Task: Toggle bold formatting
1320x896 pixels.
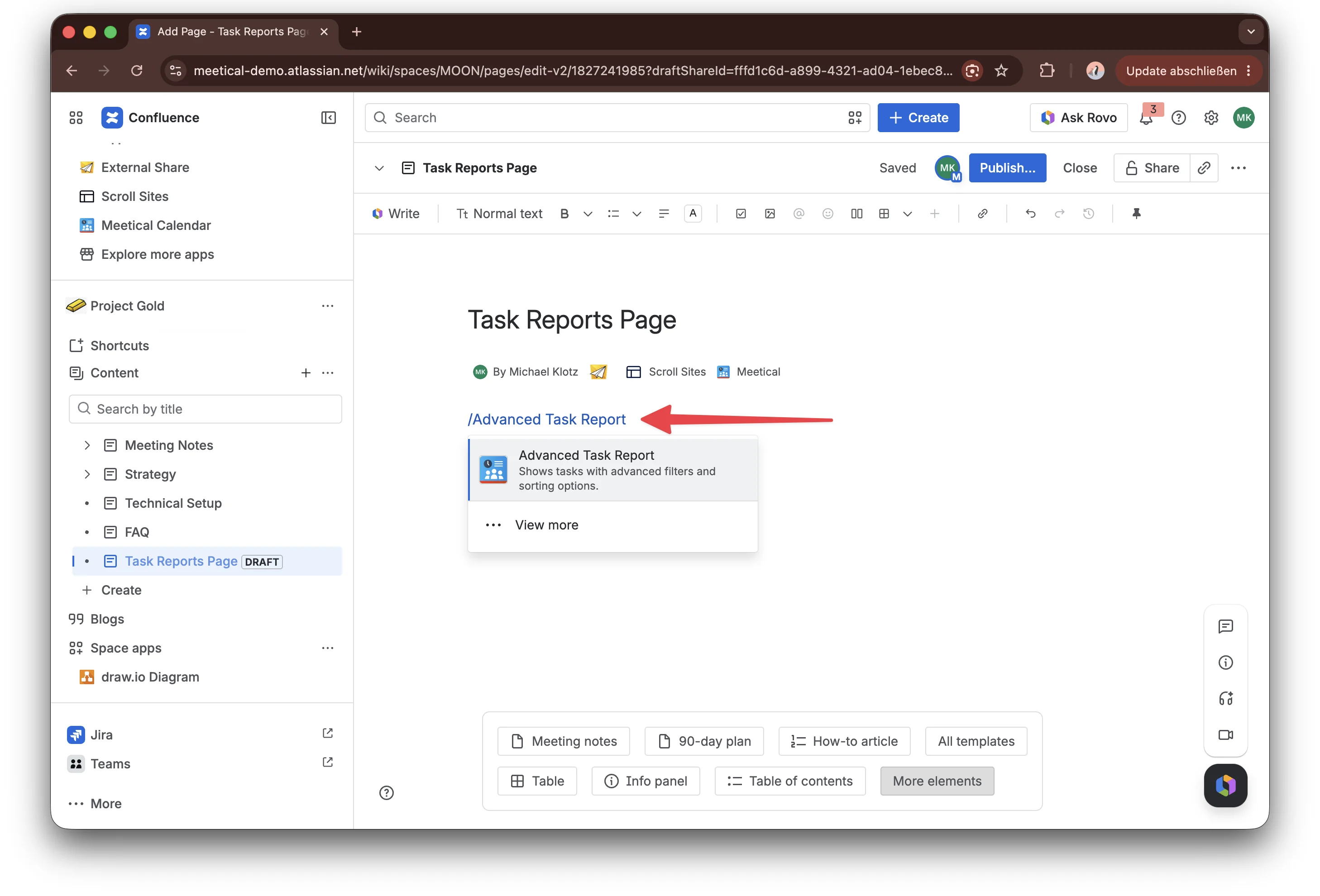Action: click(x=564, y=214)
